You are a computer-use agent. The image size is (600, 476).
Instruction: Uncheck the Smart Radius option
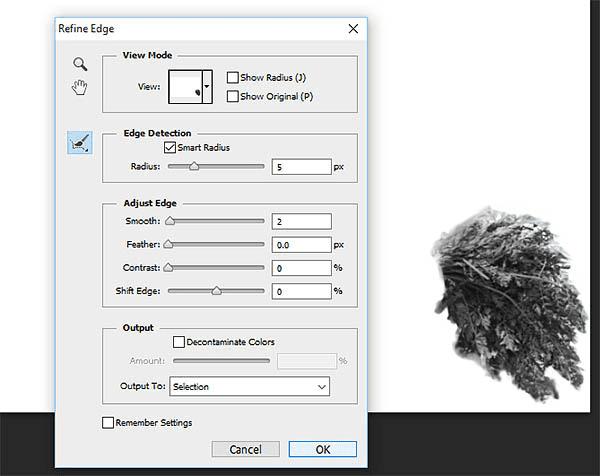click(x=170, y=148)
